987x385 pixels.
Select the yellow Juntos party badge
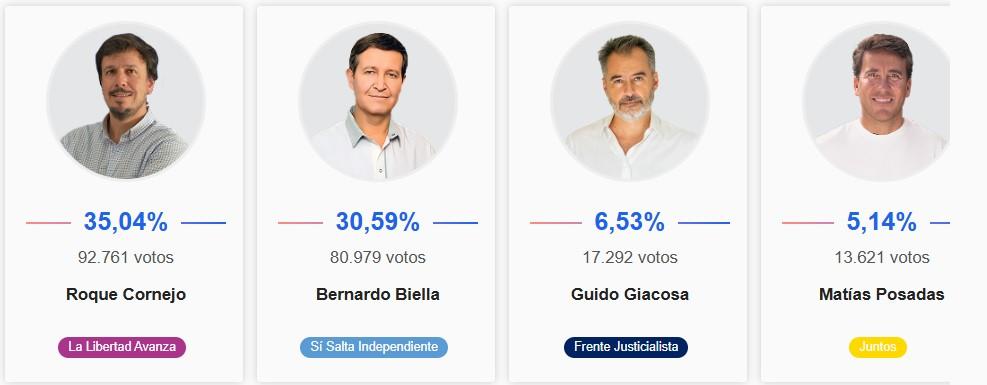877,347
